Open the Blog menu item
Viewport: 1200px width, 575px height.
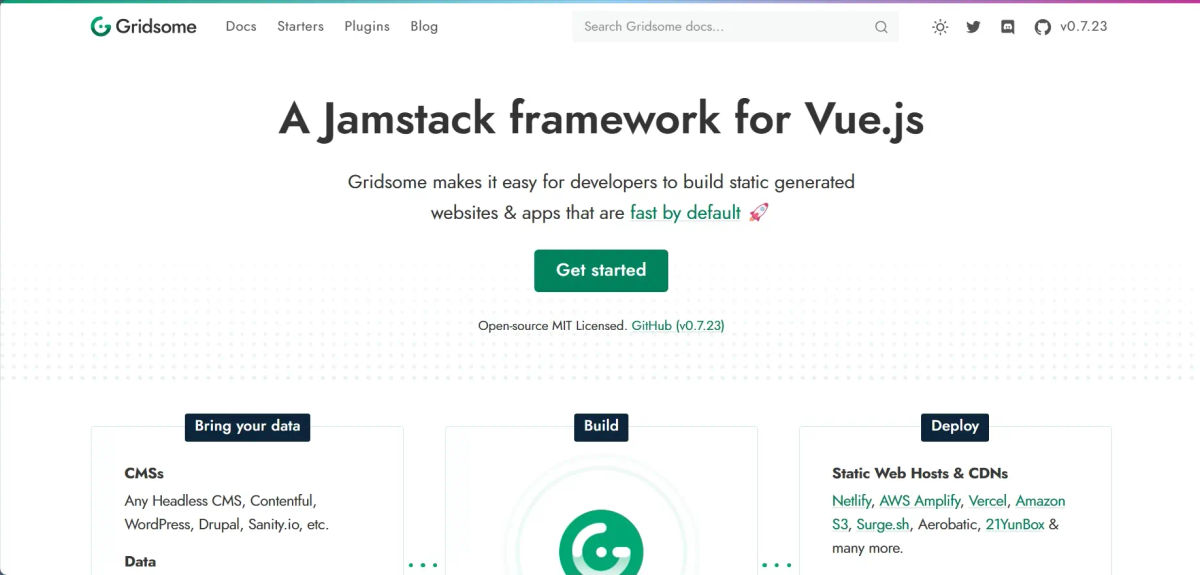click(x=424, y=27)
